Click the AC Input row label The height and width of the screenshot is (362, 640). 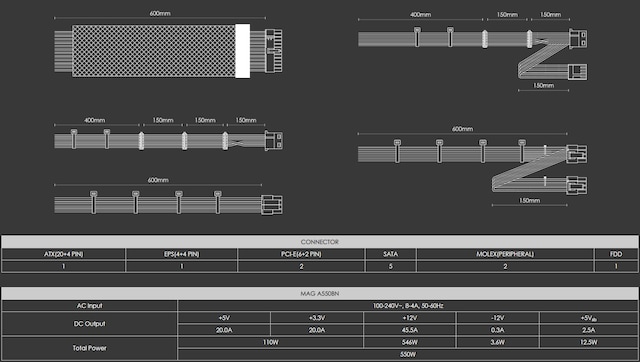point(89,306)
